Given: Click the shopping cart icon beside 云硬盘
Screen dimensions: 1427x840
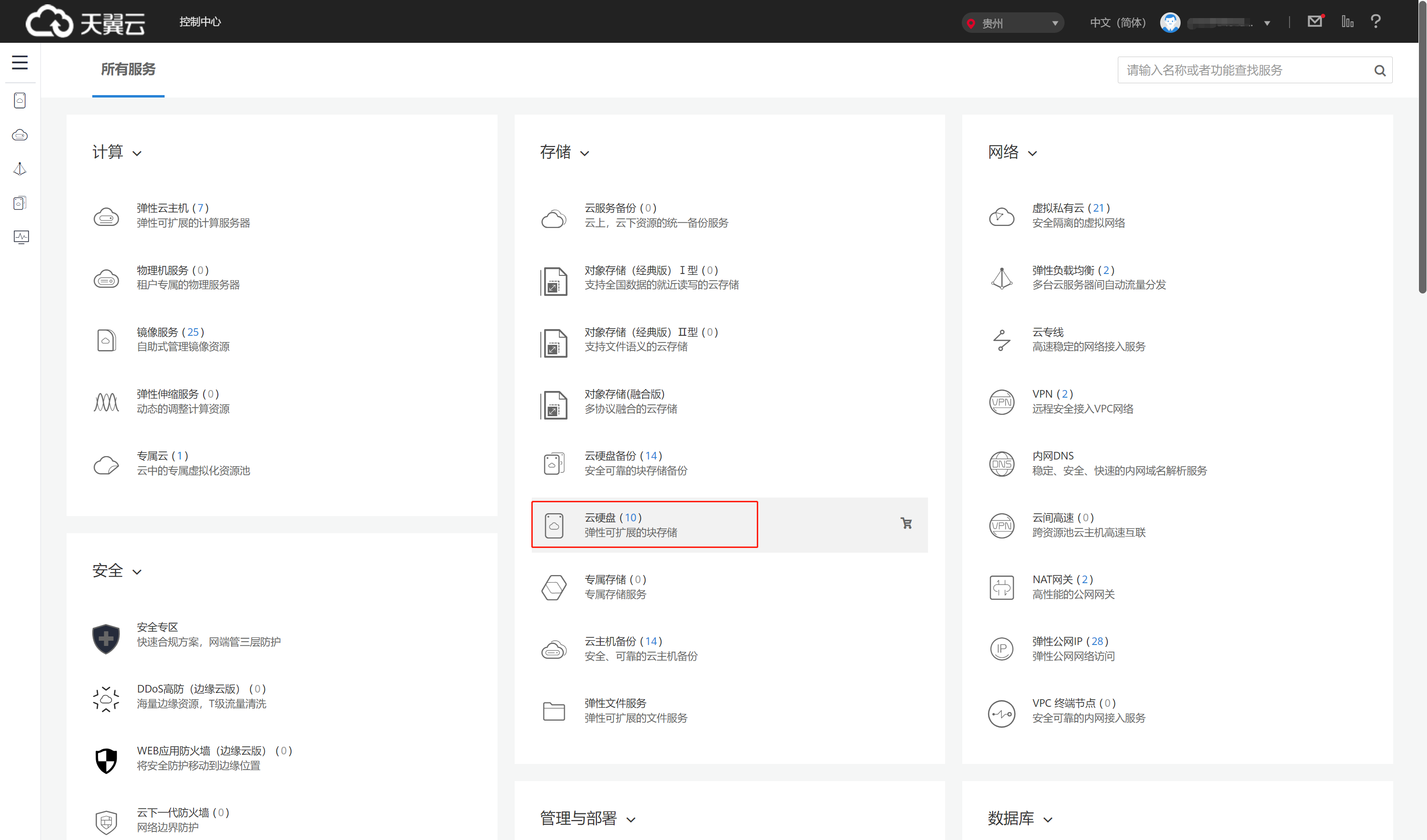Looking at the screenshot, I should click(906, 523).
